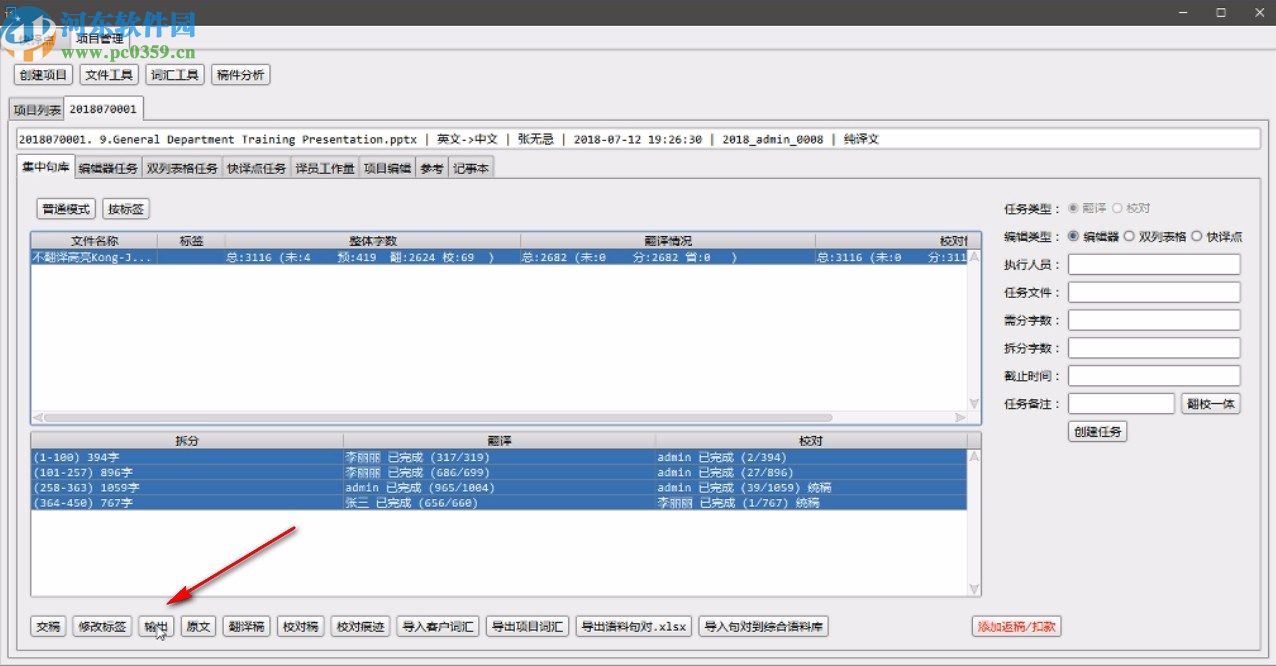
Task: Open the 双列表格任务 tab
Action: click(x=182, y=168)
